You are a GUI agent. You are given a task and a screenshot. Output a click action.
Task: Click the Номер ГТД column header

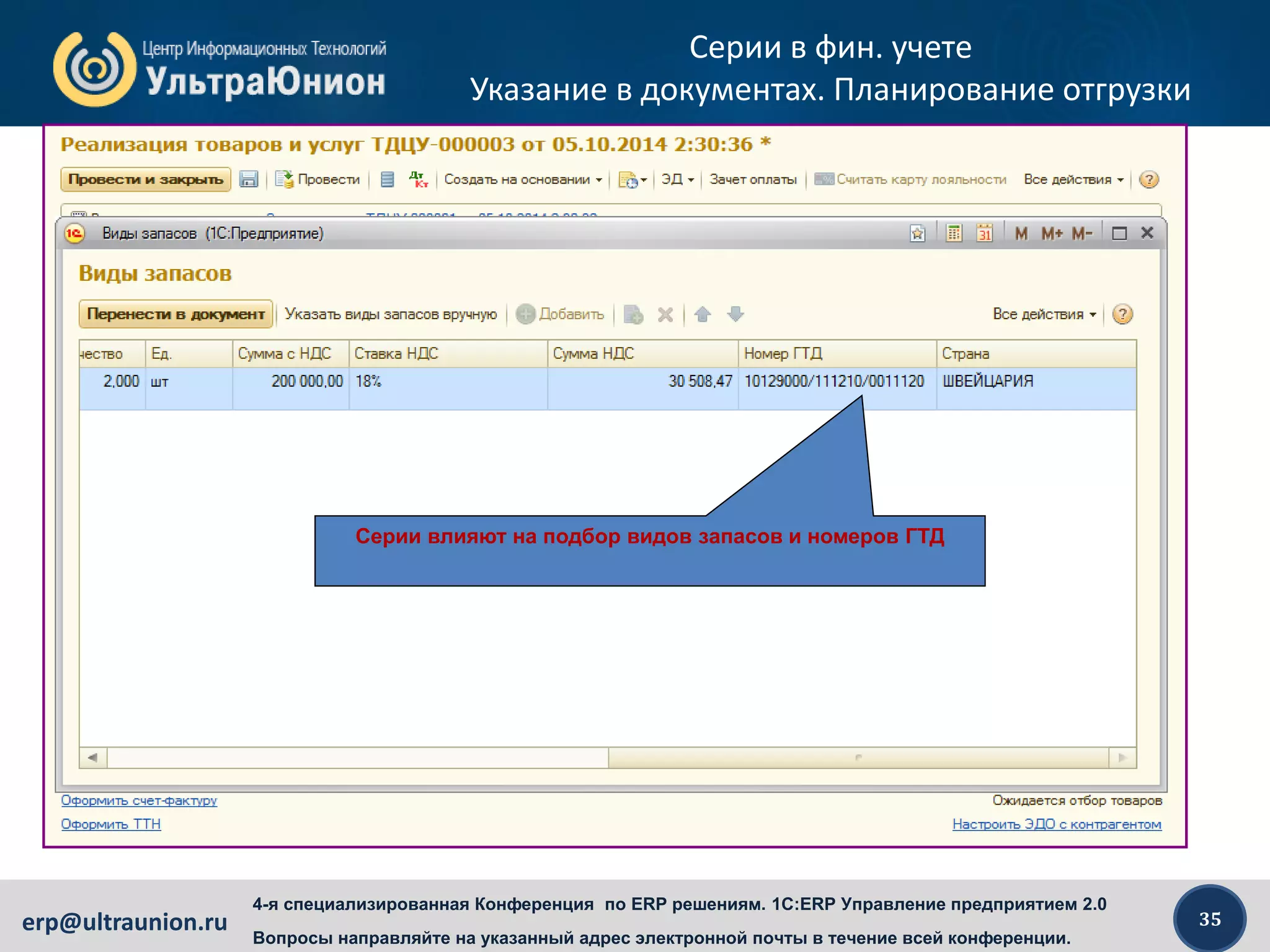click(837, 354)
